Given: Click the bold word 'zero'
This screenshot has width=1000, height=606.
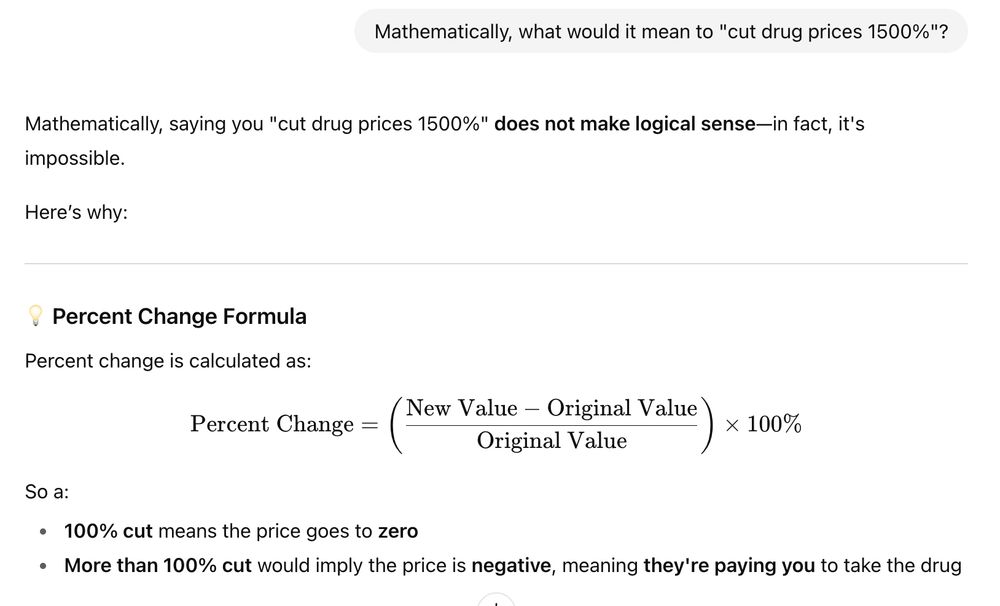Looking at the screenshot, I should point(398,531).
